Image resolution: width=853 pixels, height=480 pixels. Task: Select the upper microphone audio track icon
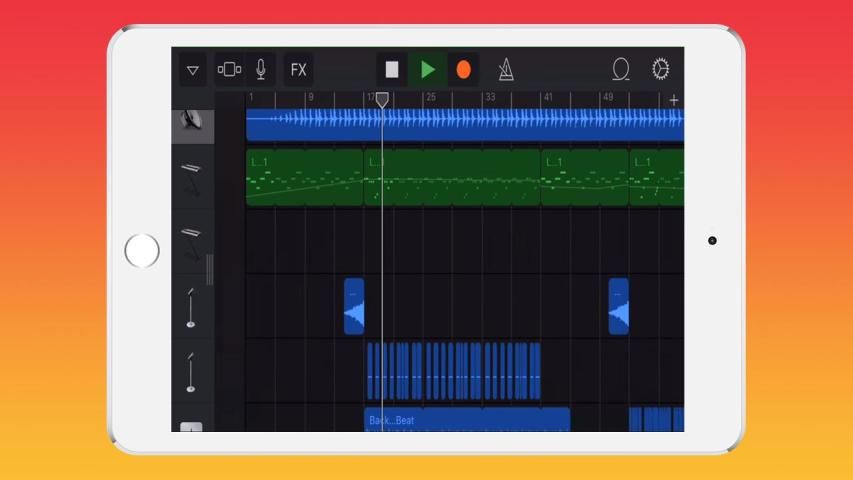pyautogui.click(x=191, y=307)
